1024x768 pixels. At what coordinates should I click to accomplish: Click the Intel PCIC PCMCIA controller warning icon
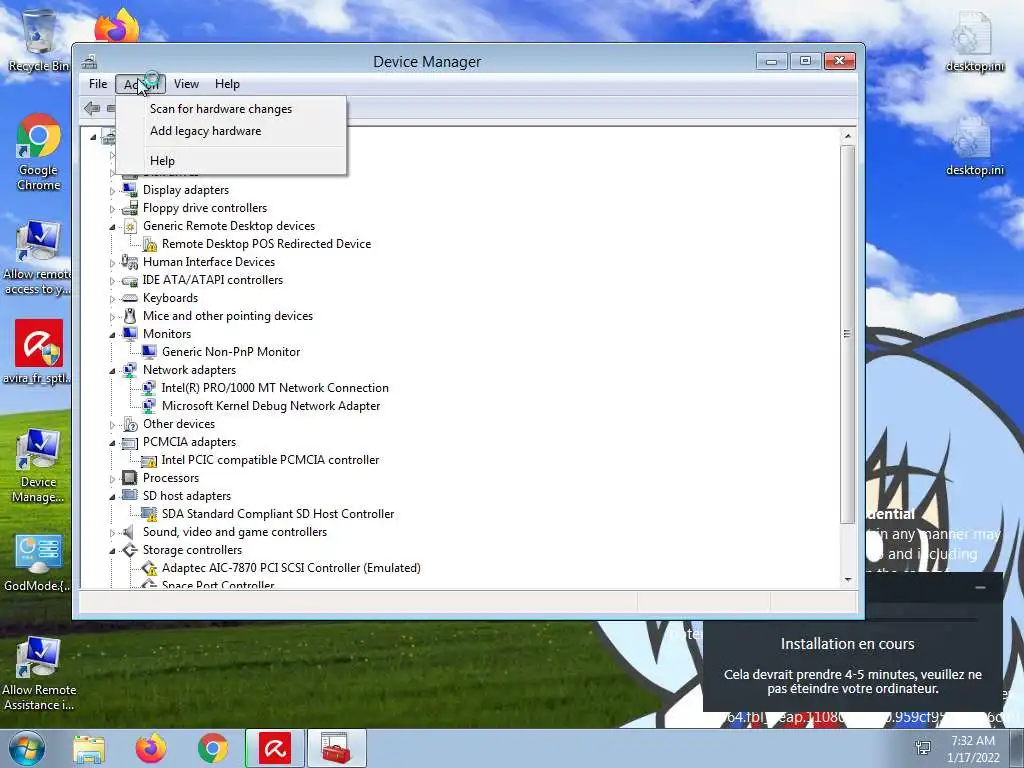click(149, 460)
